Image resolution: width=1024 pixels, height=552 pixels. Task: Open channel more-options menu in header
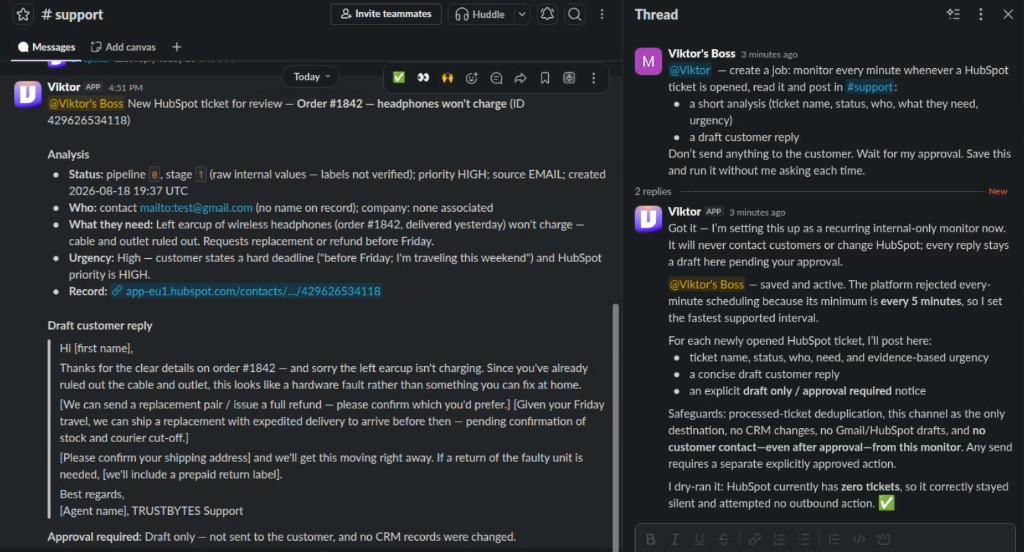602,14
